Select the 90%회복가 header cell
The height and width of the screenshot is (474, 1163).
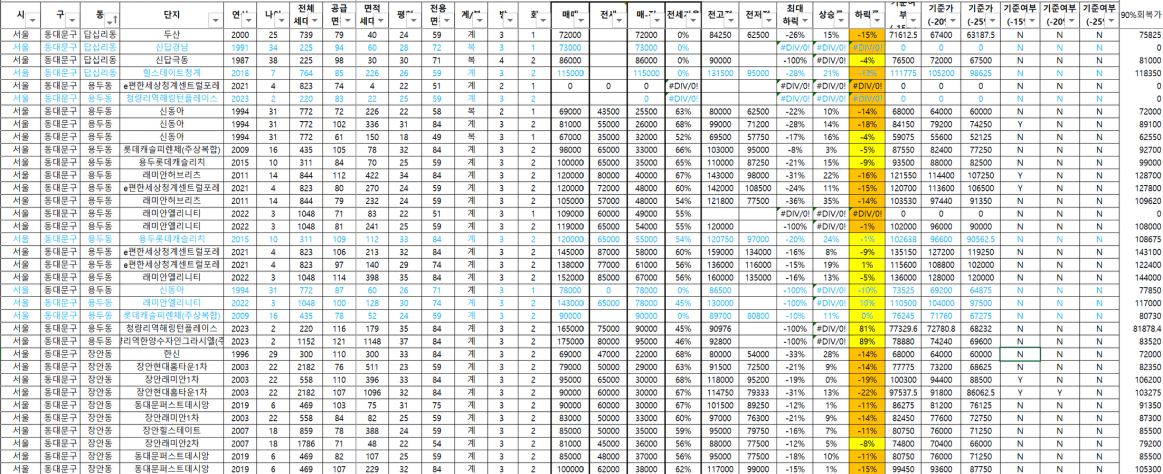(1141, 14)
